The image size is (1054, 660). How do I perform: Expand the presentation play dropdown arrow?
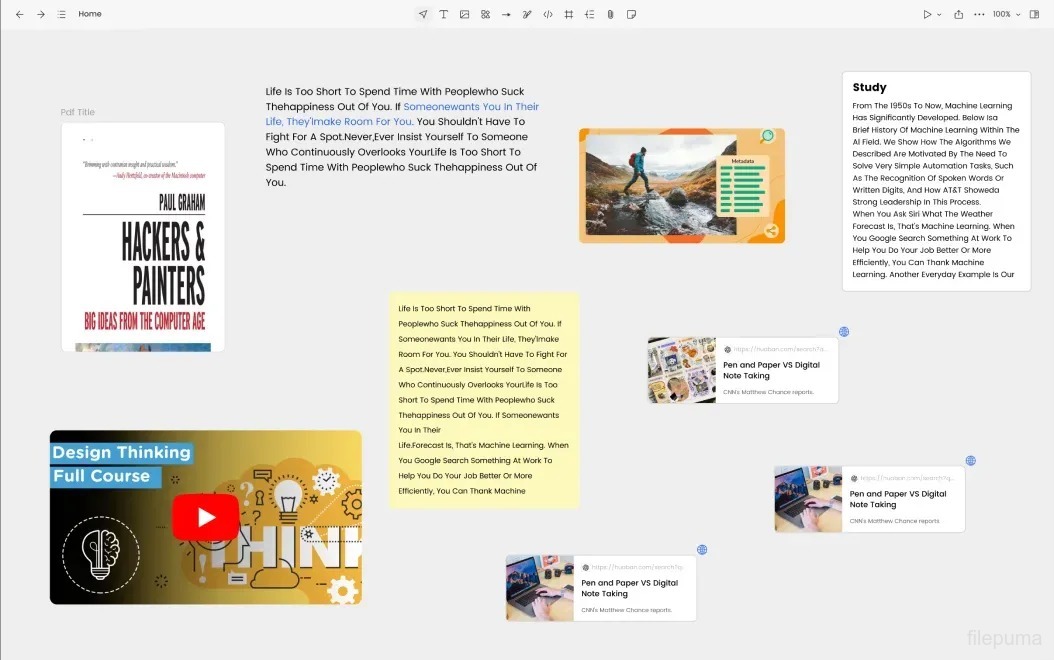click(939, 14)
